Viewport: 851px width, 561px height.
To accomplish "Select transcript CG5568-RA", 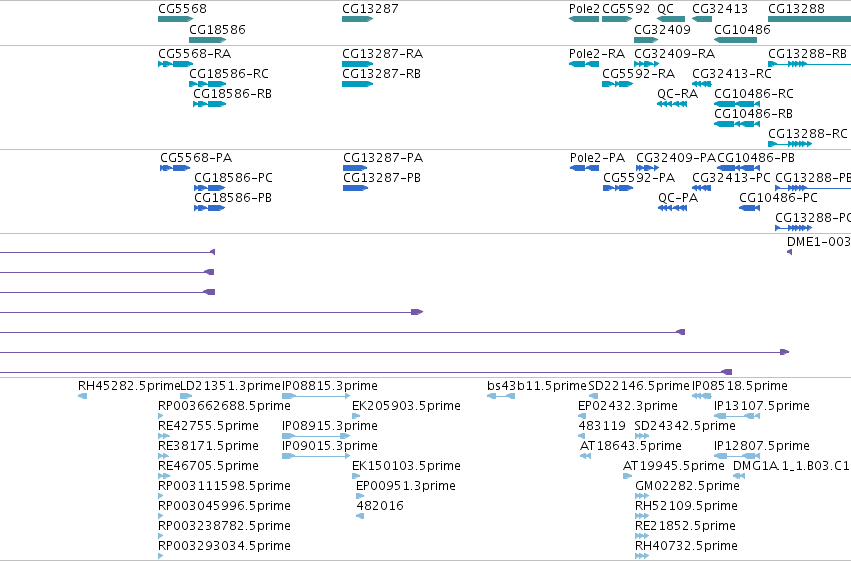I will [194, 54].
